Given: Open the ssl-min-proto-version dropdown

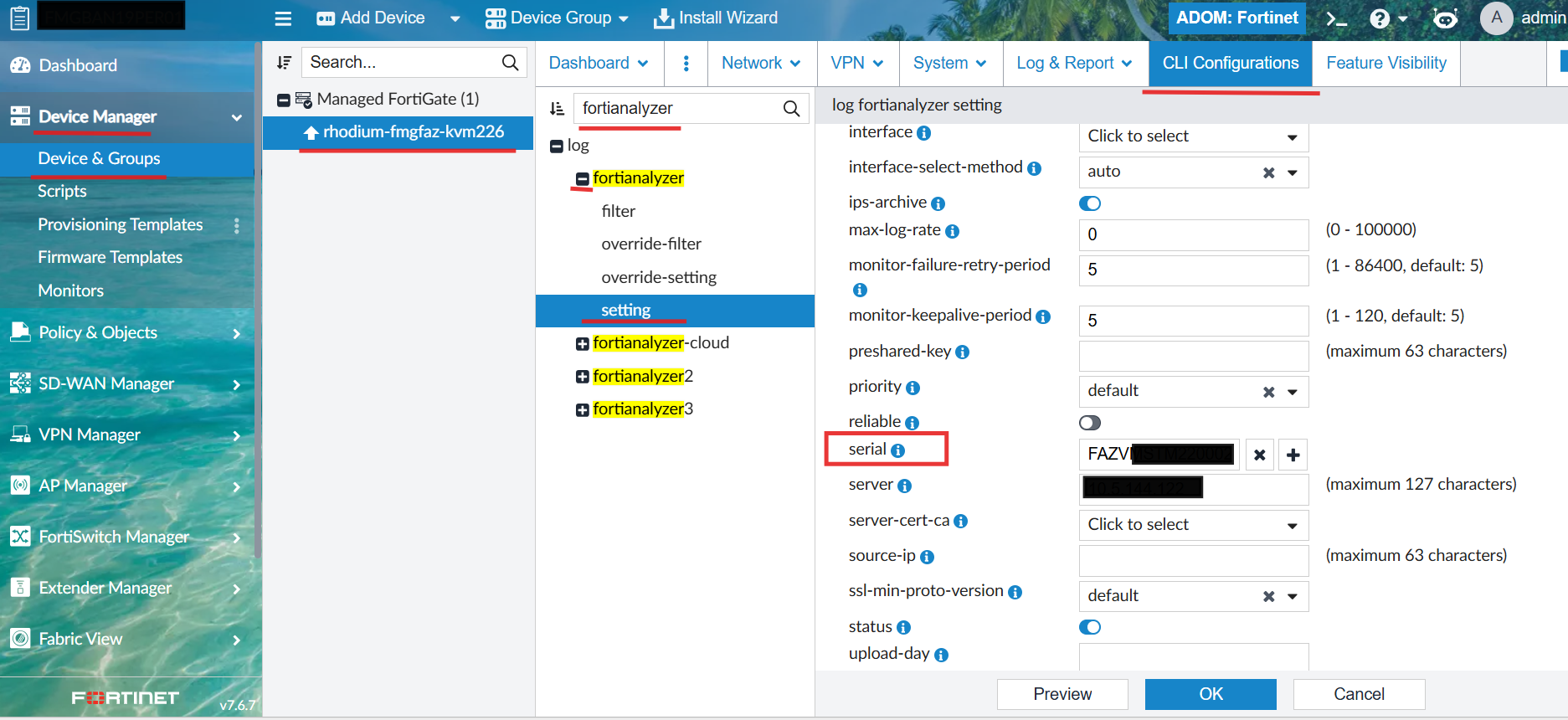Looking at the screenshot, I should (1194, 596).
